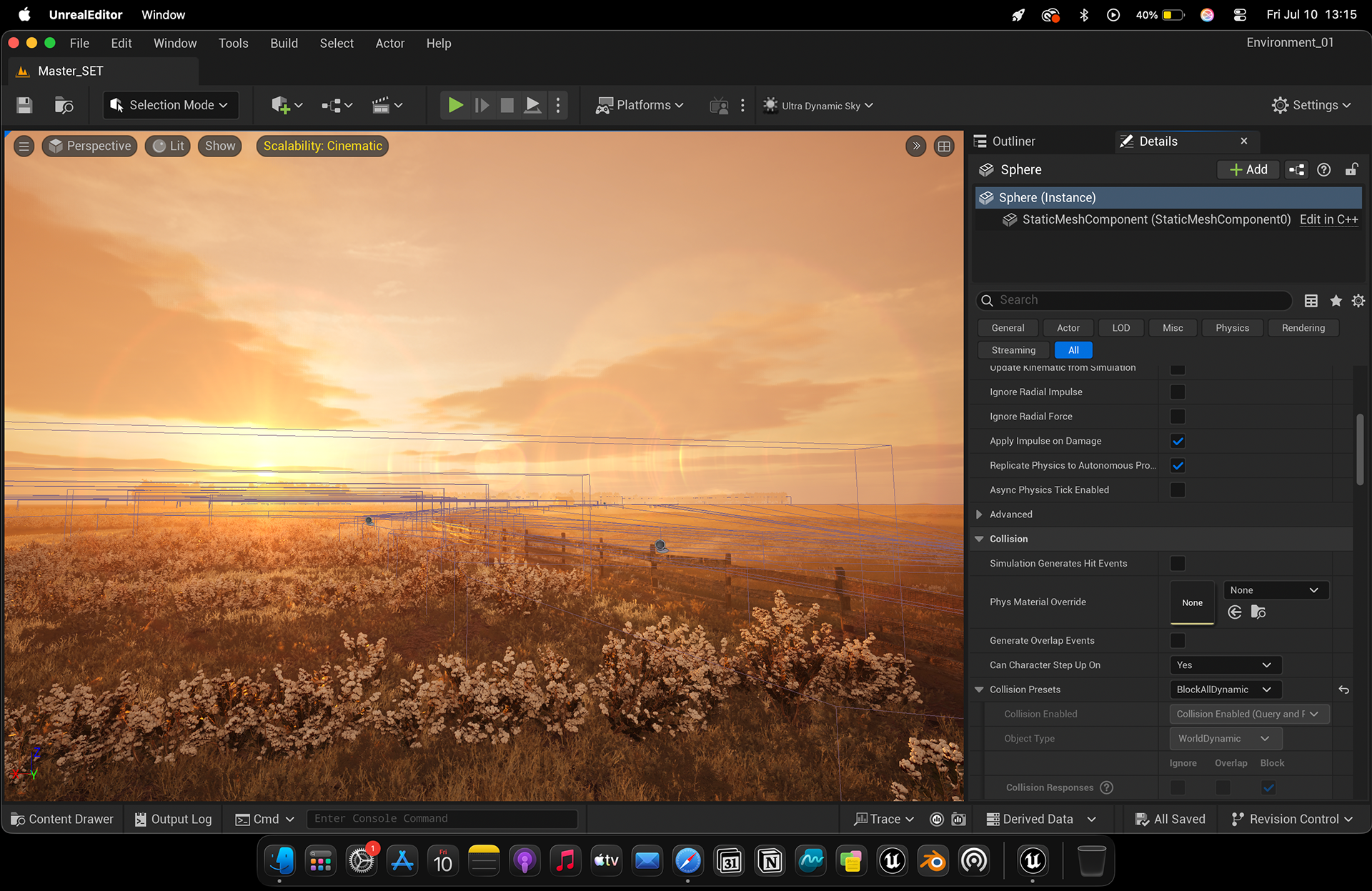
Task: Open the Content Browser icon in toolbar
Action: [x=64, y=105]
